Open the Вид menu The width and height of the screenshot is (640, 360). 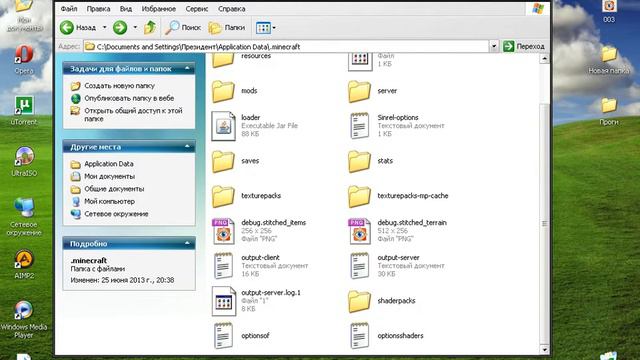pos(126,9)
